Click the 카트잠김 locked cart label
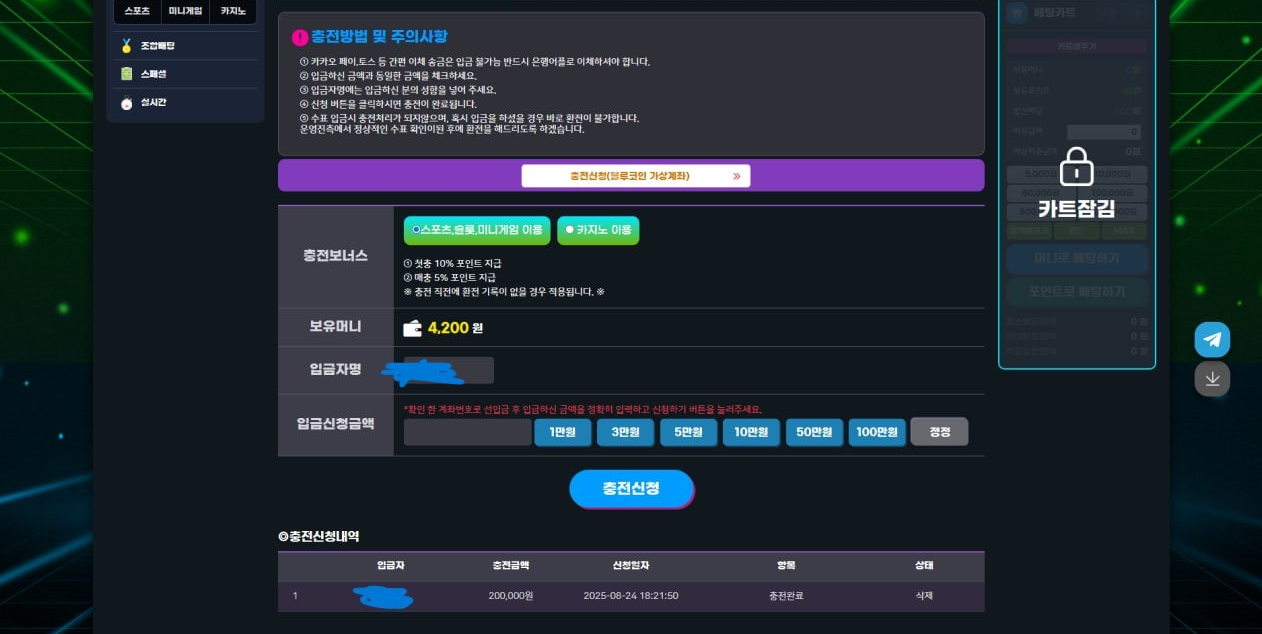This screenshot has height=634, width=1262. coord(1076,210)
